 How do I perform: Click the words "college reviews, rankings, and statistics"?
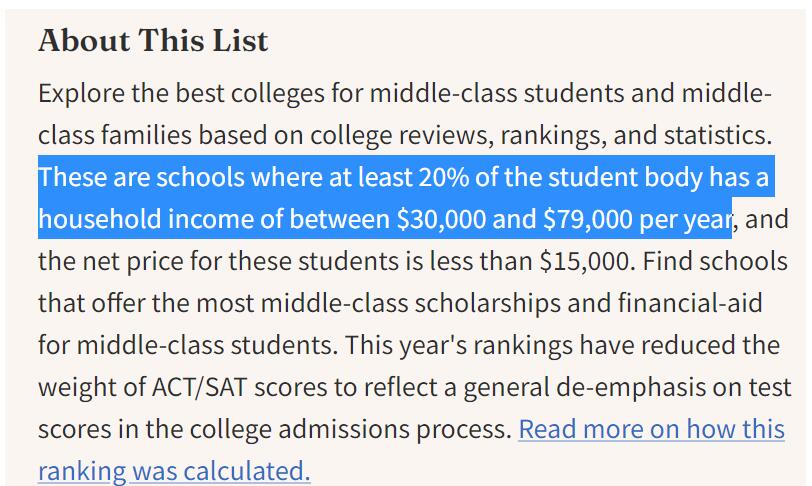(538, 136)
